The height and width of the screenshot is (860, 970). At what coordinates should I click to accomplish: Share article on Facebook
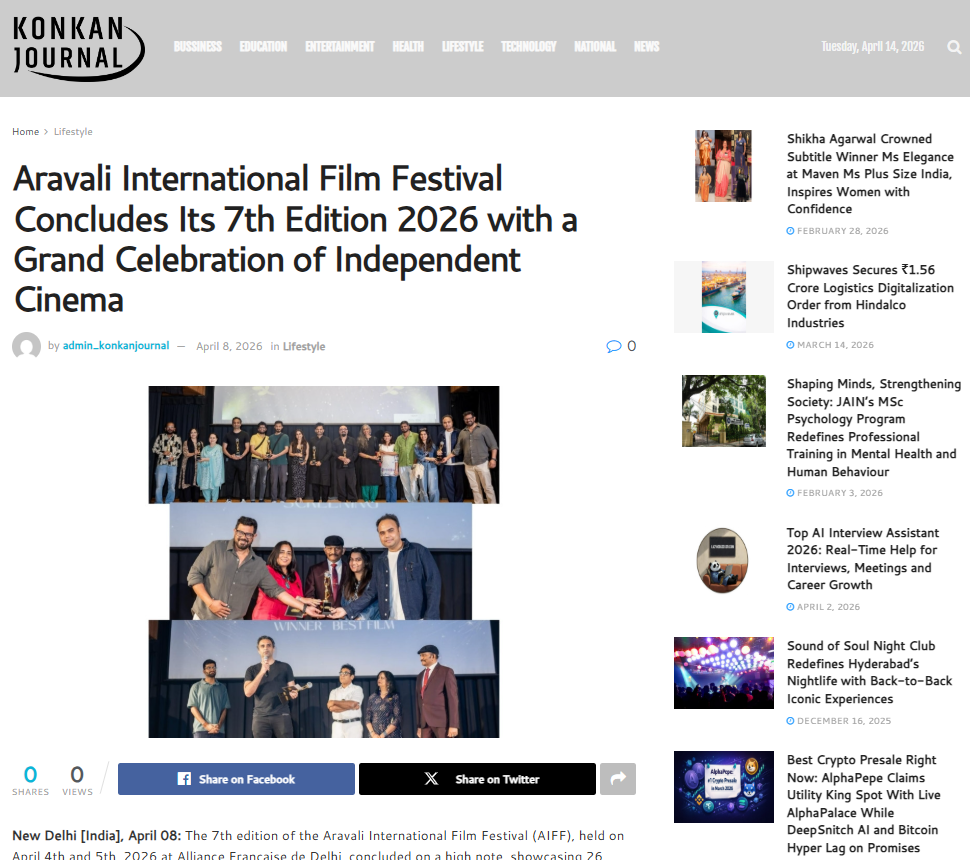(236, 779)
